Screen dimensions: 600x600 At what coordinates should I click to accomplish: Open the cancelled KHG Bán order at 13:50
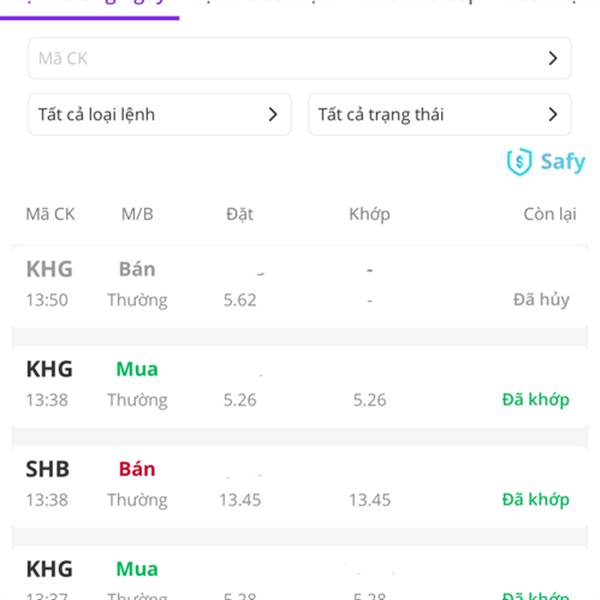coord(300,285)
